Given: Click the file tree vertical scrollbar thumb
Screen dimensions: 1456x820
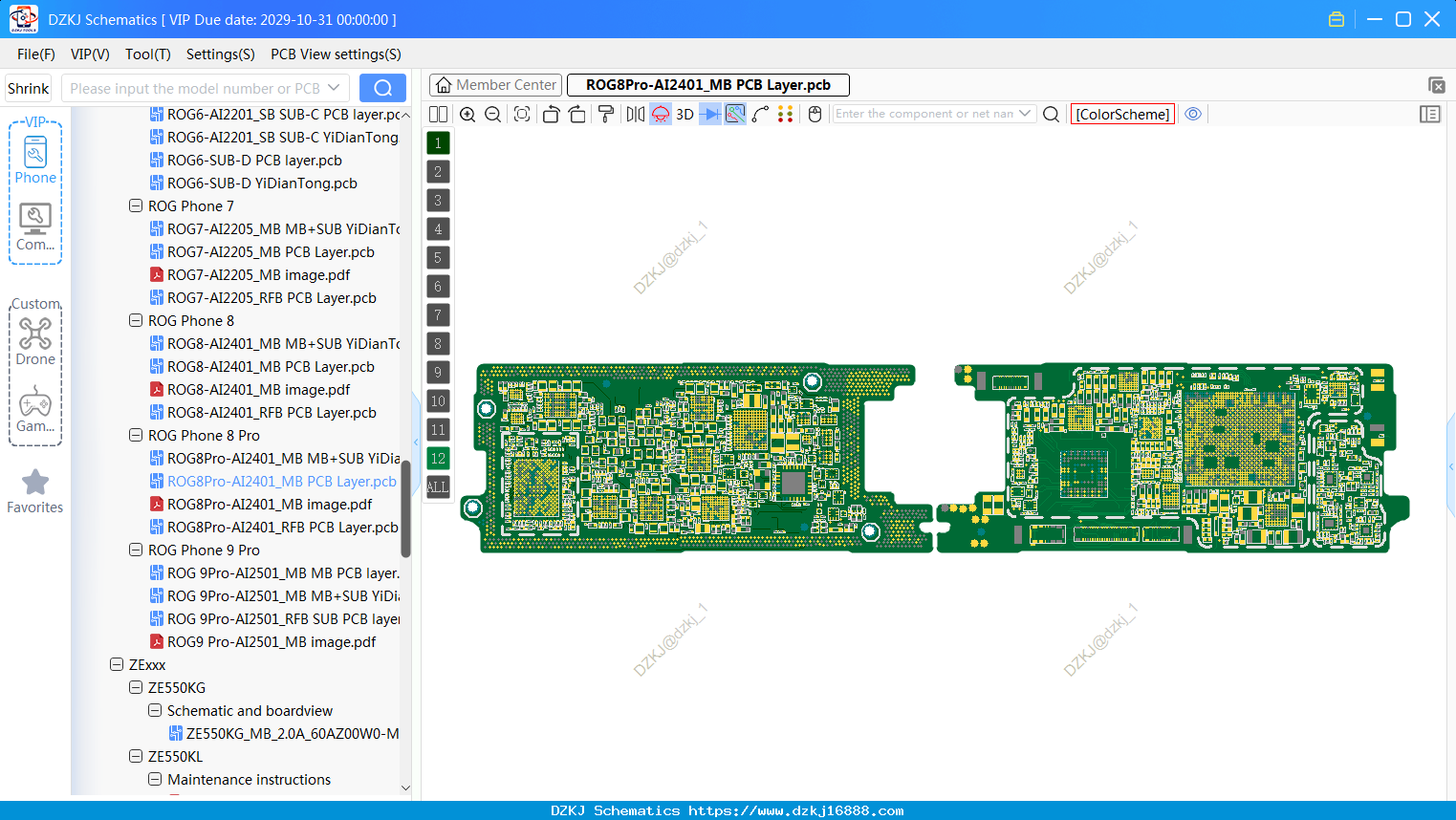Looking at the screenshot, I should [405, 508].
